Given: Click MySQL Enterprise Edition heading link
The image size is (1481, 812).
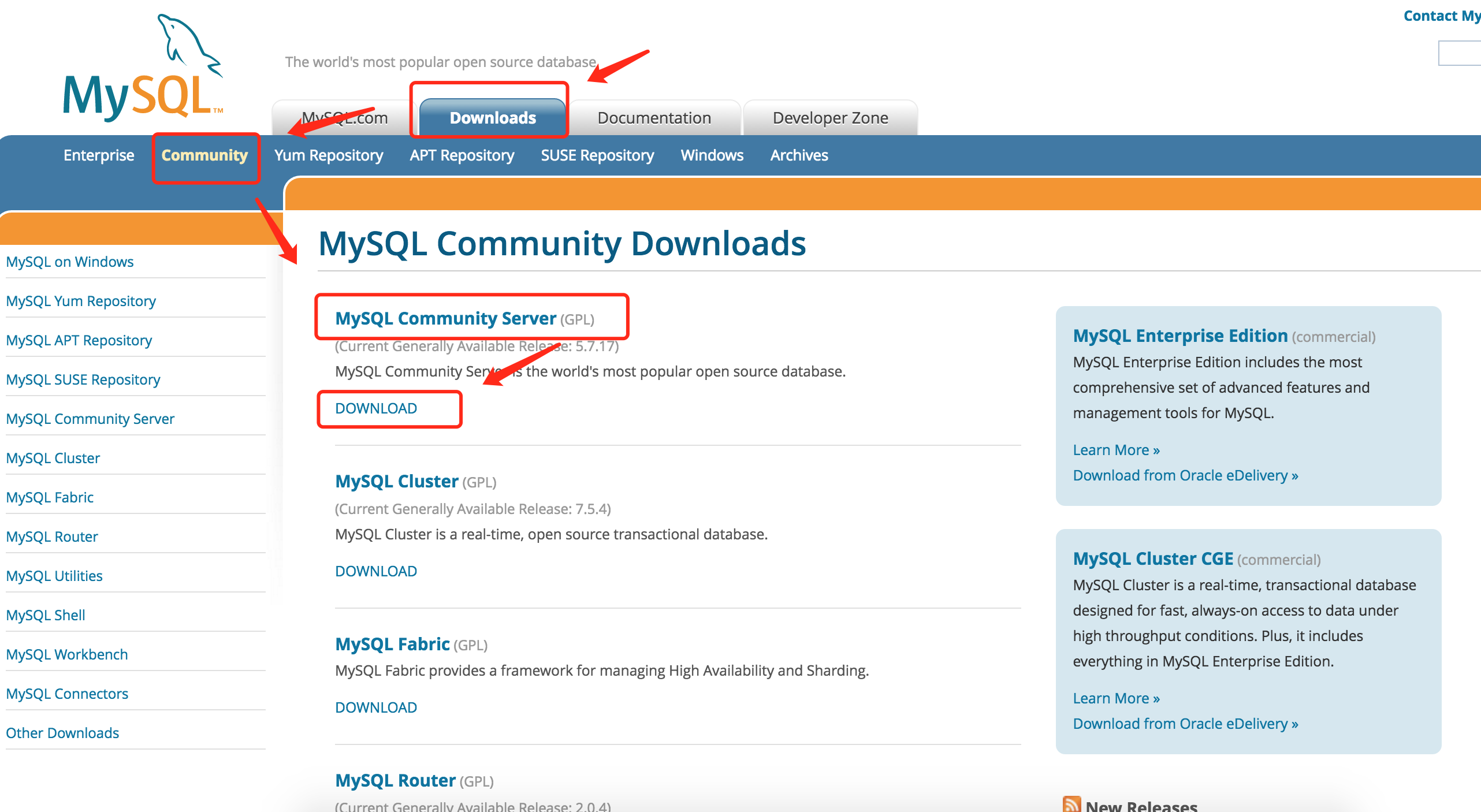Looking at the screenshot, I should [x=1180, y=336].
